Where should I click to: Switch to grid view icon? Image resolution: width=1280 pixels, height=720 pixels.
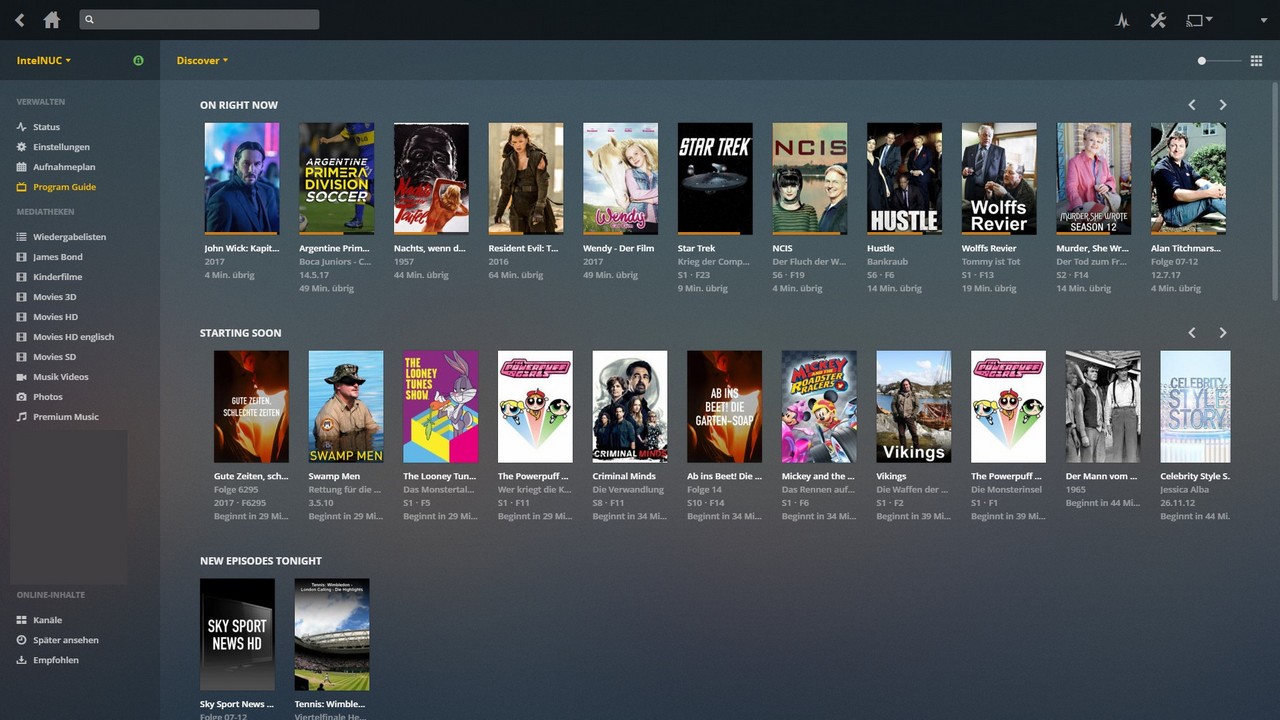coord(1256,61)
